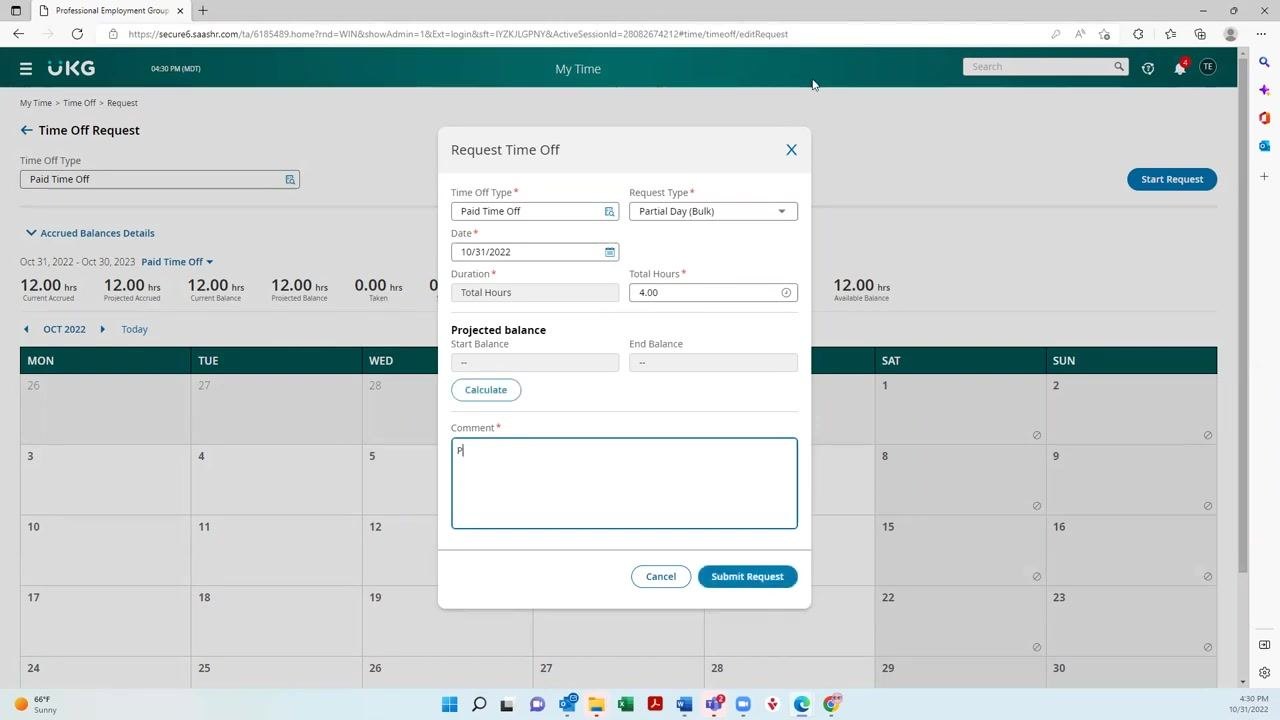Cancel the time off request
This screenshot has width=1280, height=720.
pyautogui.click(x=660, y=577)
